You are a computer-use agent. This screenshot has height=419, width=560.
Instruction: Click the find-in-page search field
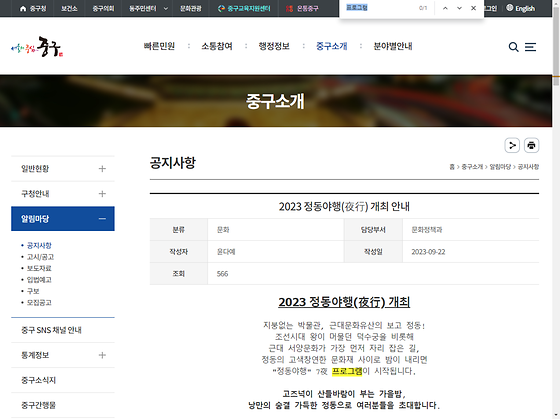[x=379, y=8]
